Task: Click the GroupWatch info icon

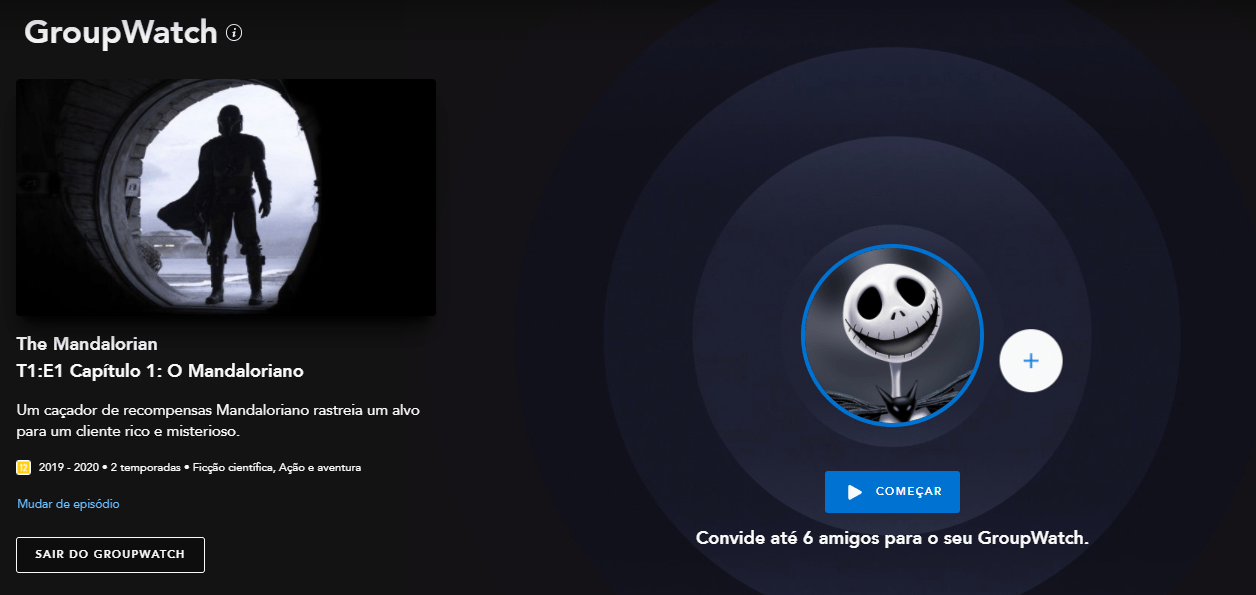Action: pos(234,33)
